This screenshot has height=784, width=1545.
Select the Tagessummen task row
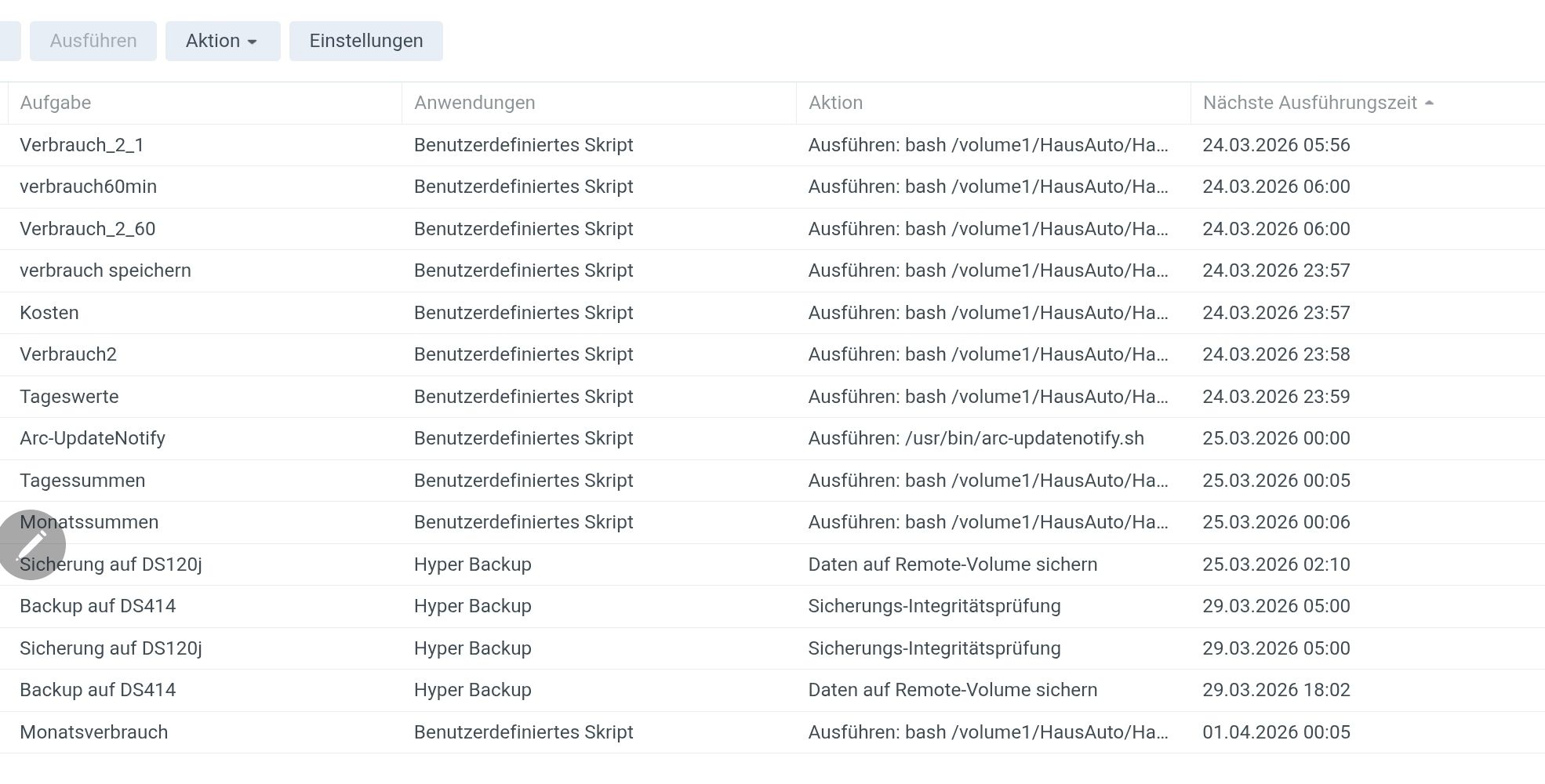[x=82, y=481]
